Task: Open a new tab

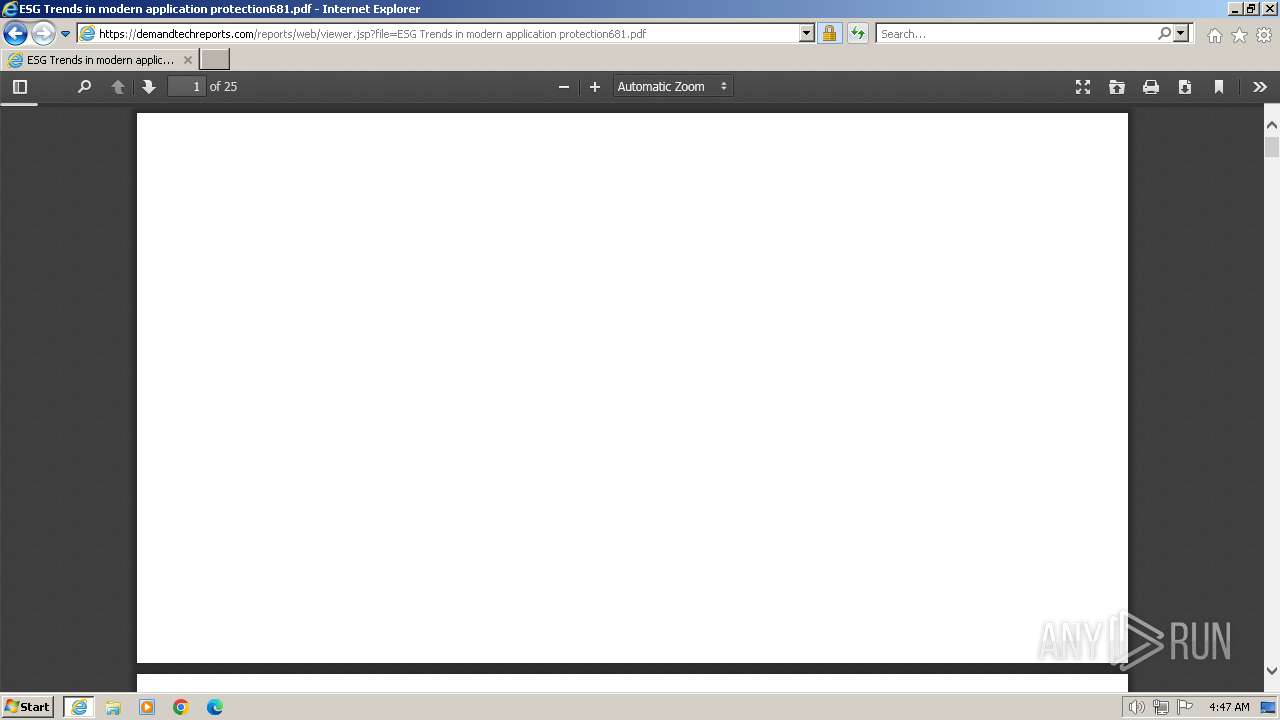Action: coord(215,60)
